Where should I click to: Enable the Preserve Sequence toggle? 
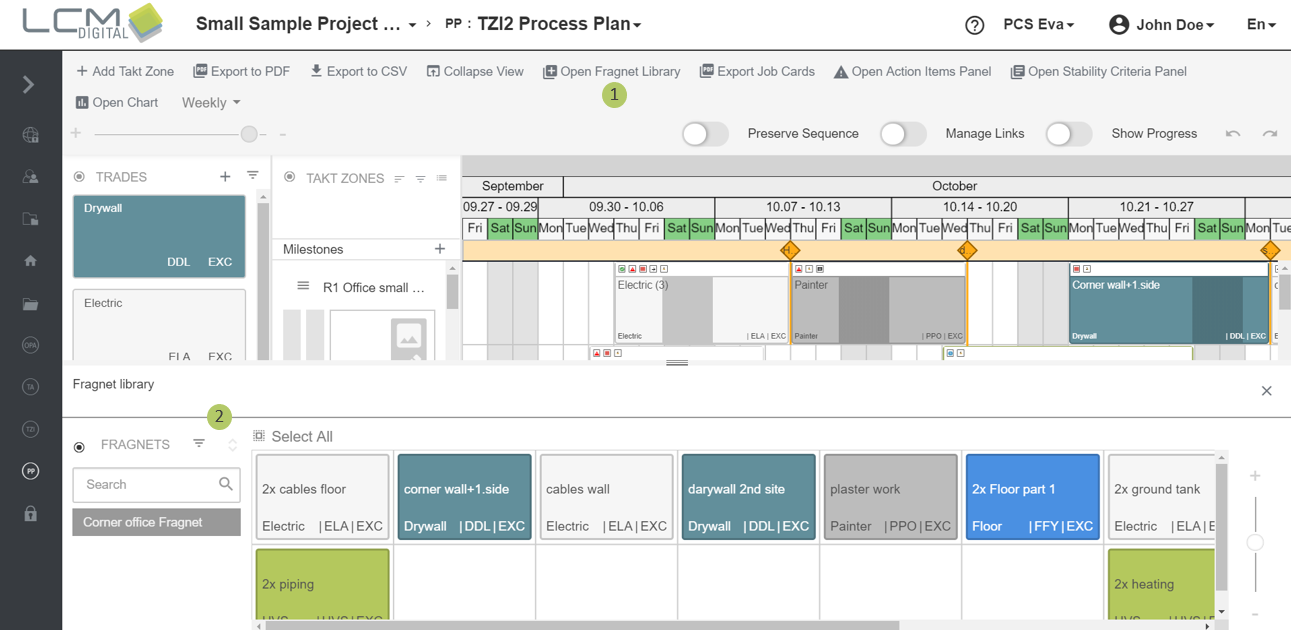(x=705, y=134)
